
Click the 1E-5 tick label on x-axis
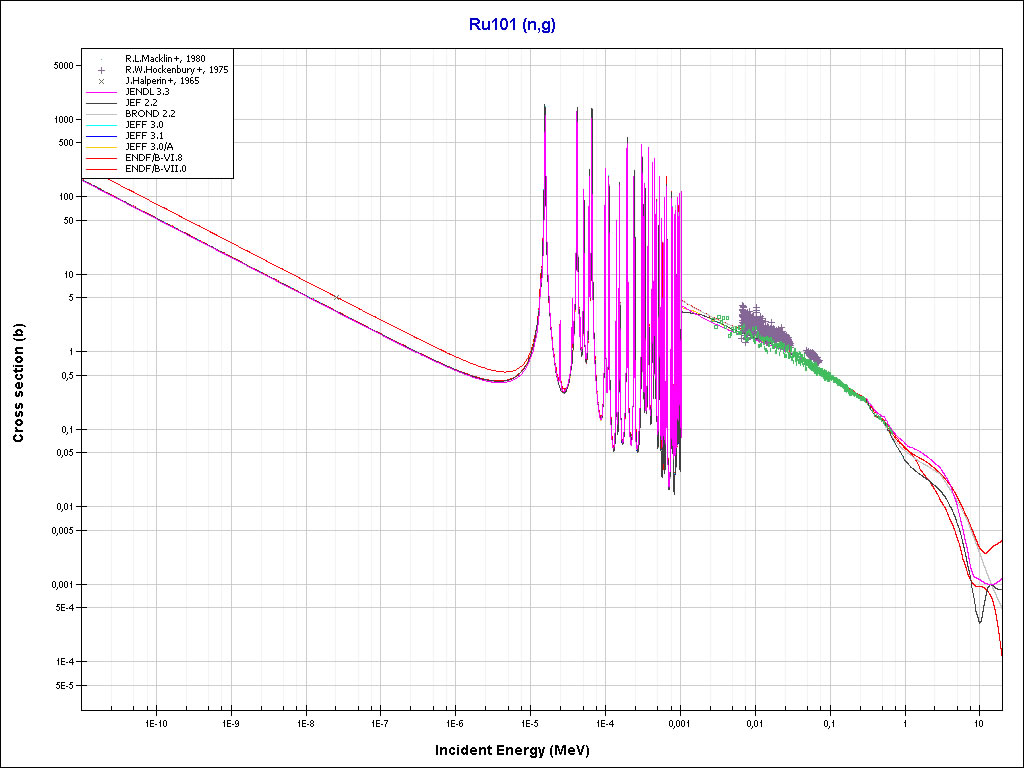click(530, 721)
